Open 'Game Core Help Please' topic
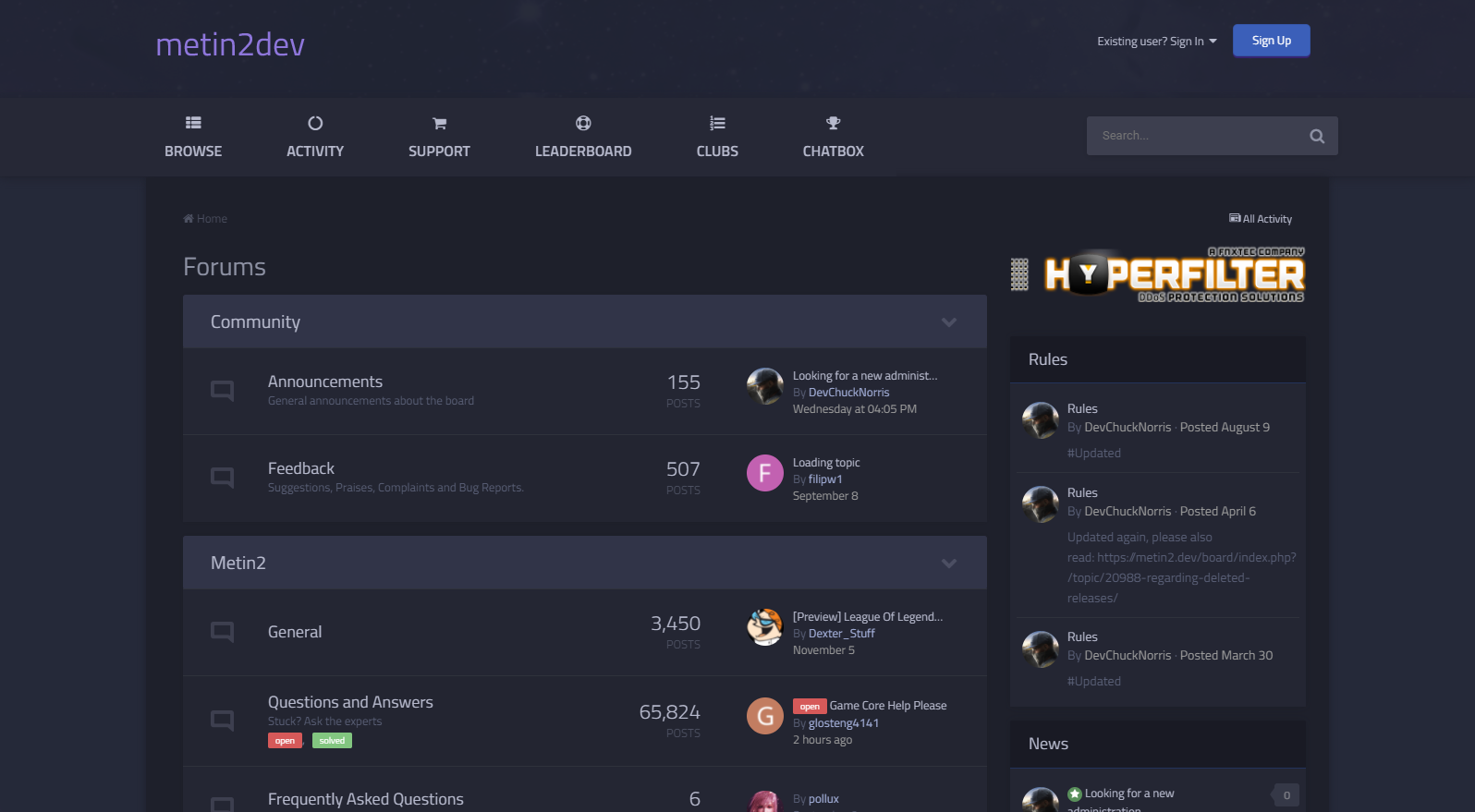This screenshot has width=1475, height=812. point(888,706)
